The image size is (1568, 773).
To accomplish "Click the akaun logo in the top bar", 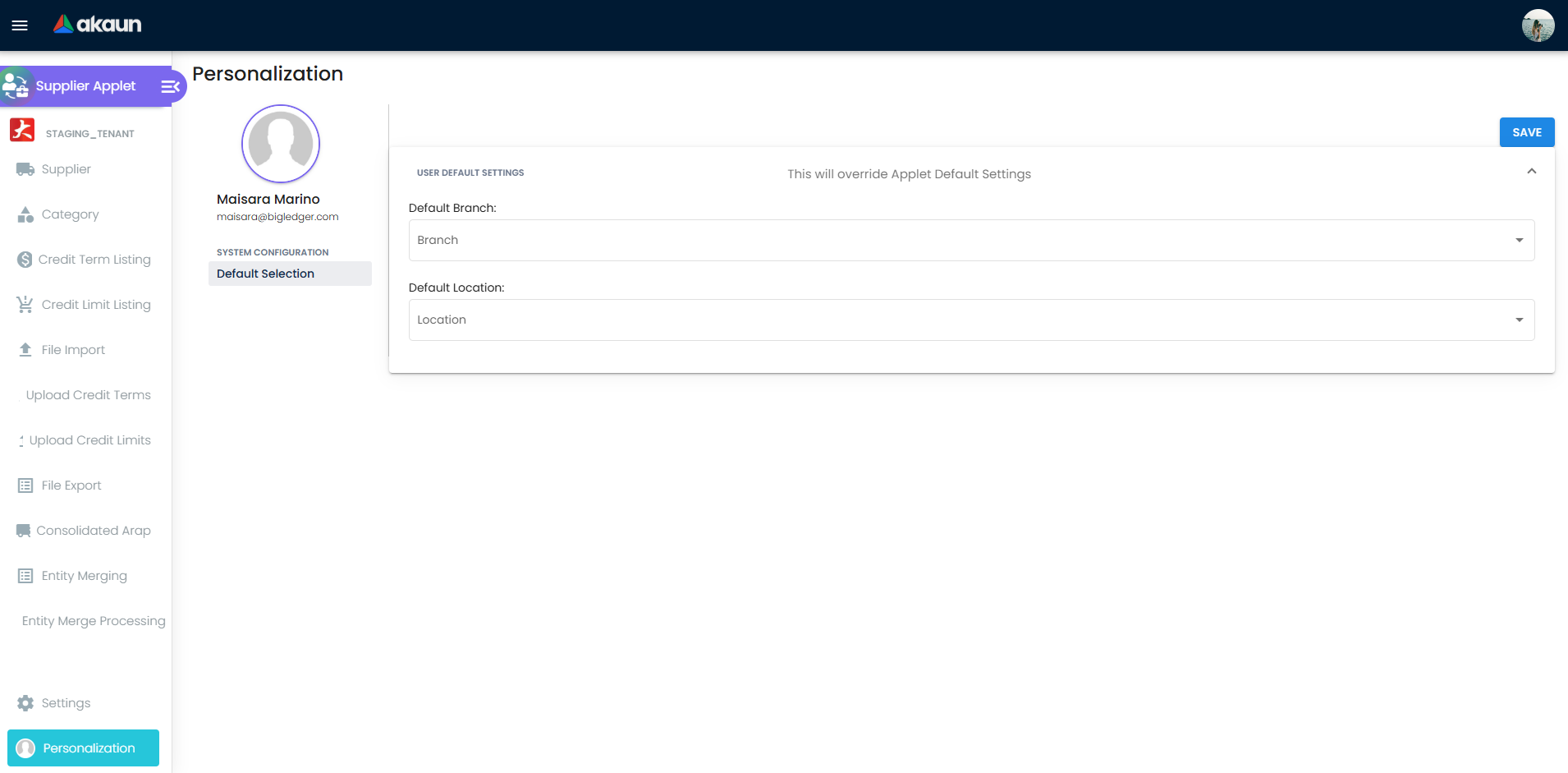I will click(96, 25).
